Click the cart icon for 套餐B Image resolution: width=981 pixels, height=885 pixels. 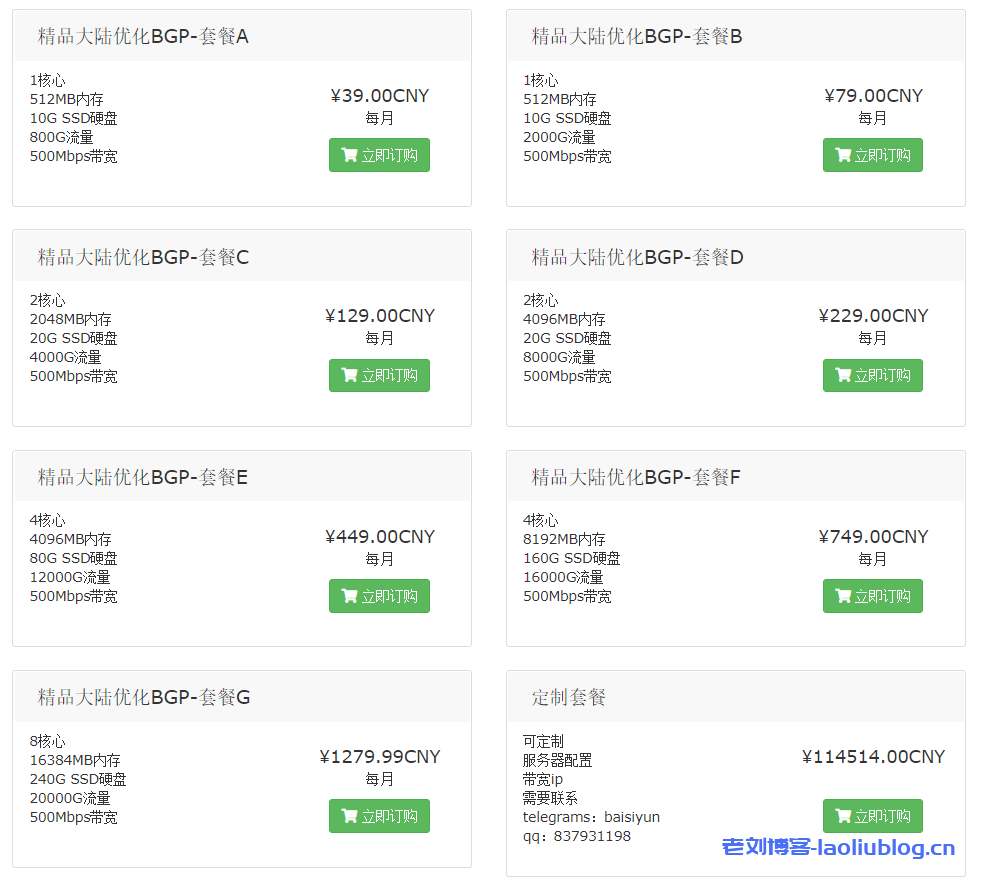pyautogui.click(x=843, y=155)
